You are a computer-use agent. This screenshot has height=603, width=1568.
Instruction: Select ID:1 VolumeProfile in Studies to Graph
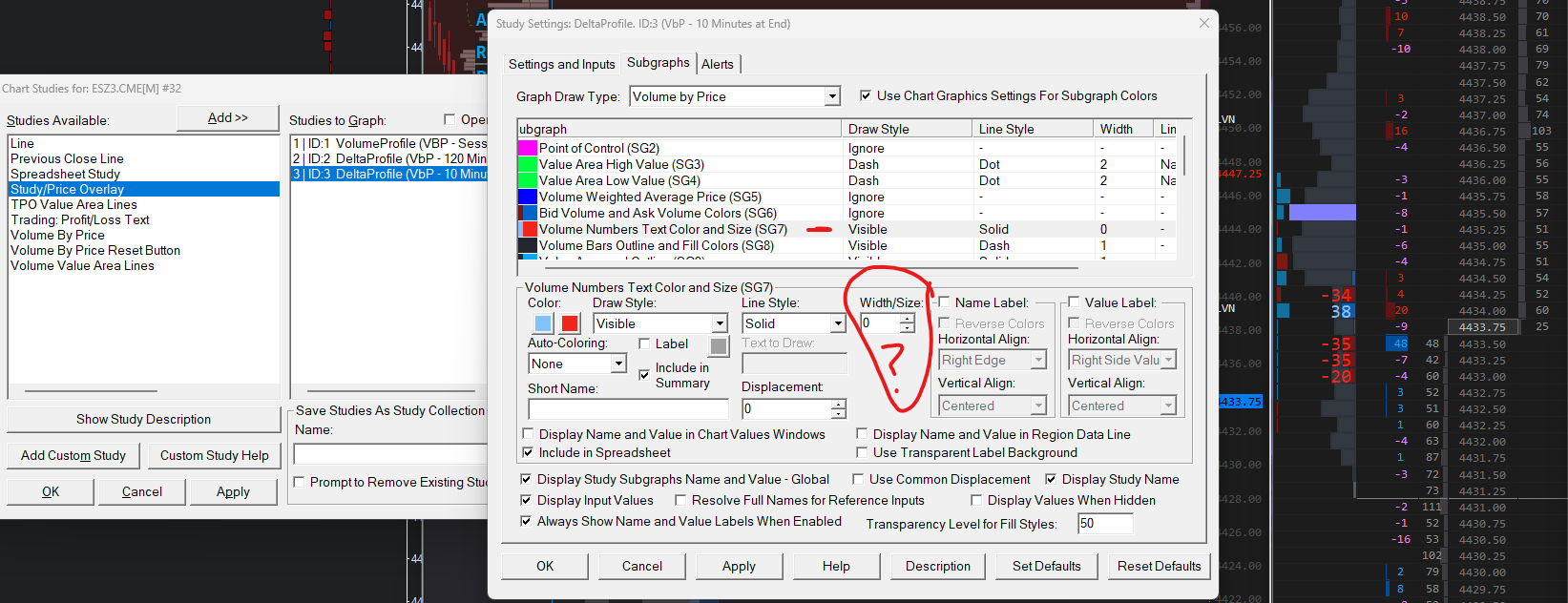[389, 143]
